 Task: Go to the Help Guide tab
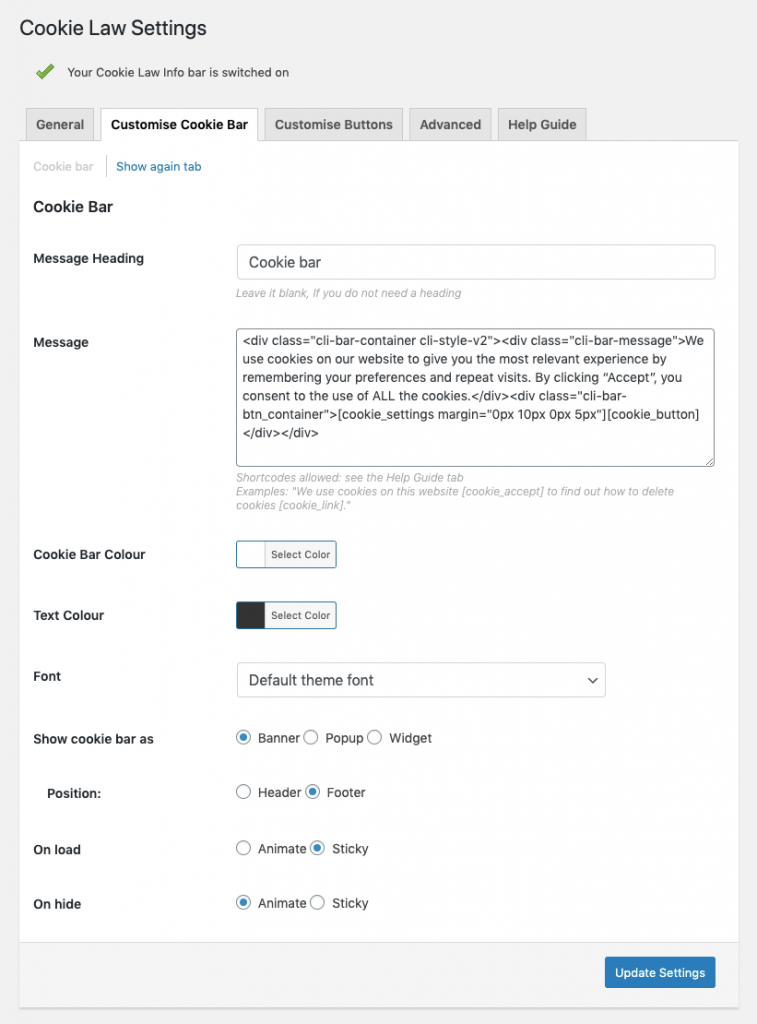click(x=542, y=124)
